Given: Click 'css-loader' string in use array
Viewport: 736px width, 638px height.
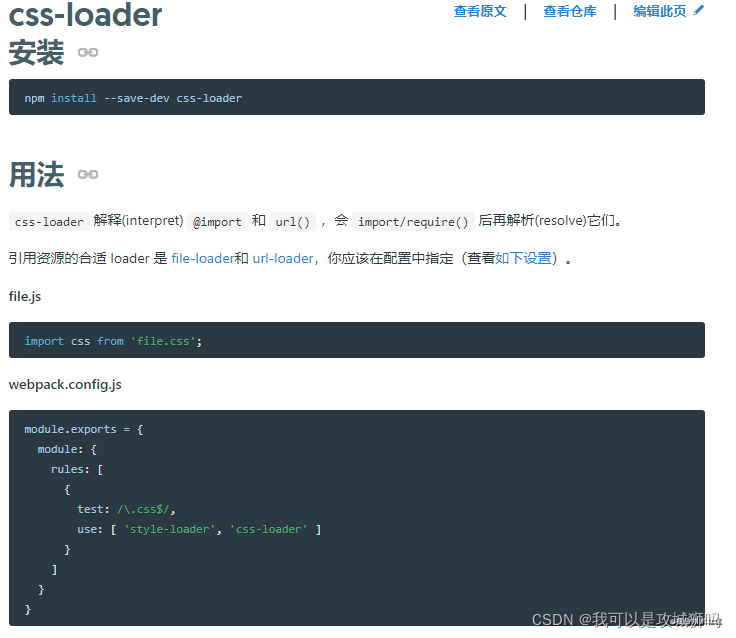Looking at the screenshot, I should [268, 530].
